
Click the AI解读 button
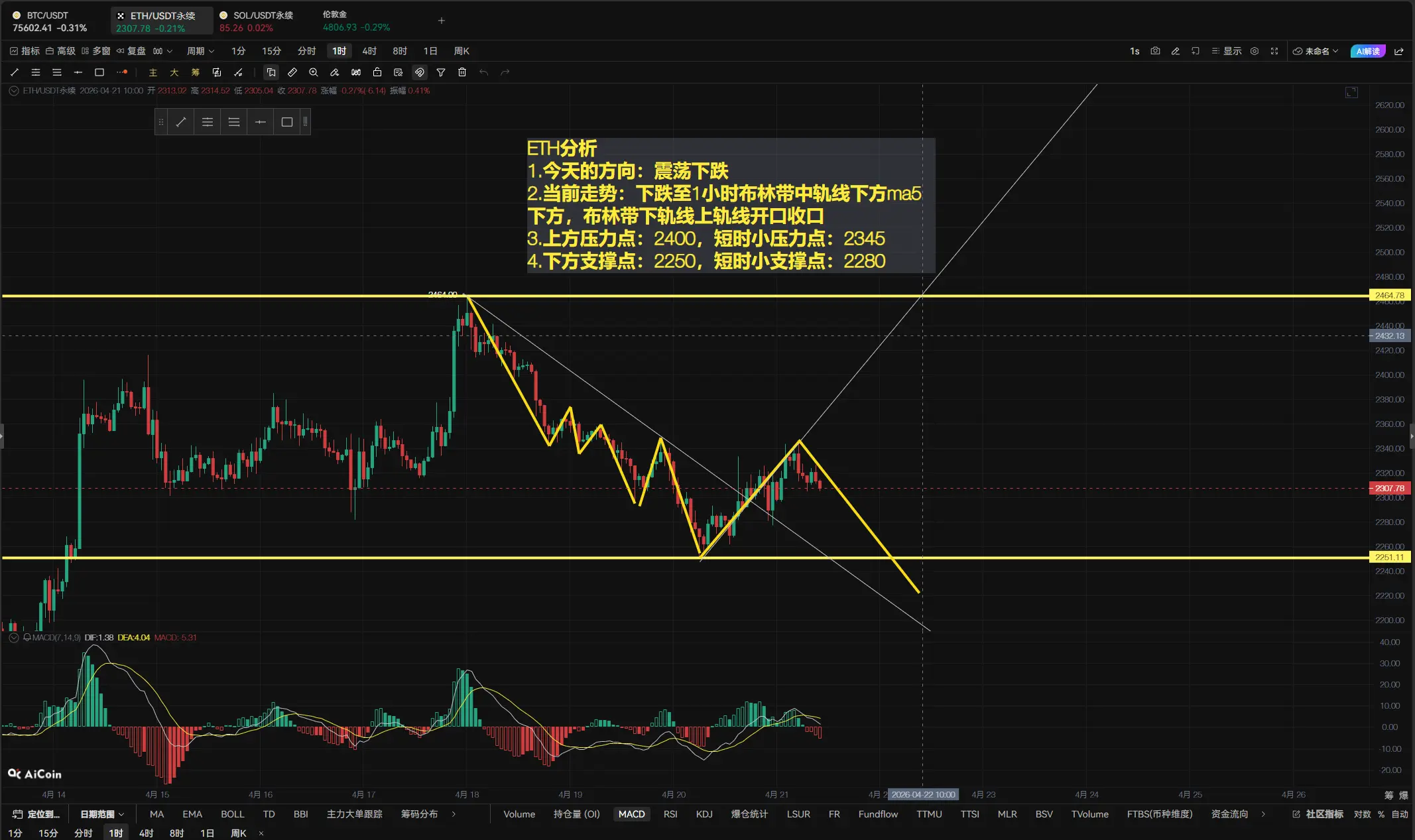point(1367,51)
